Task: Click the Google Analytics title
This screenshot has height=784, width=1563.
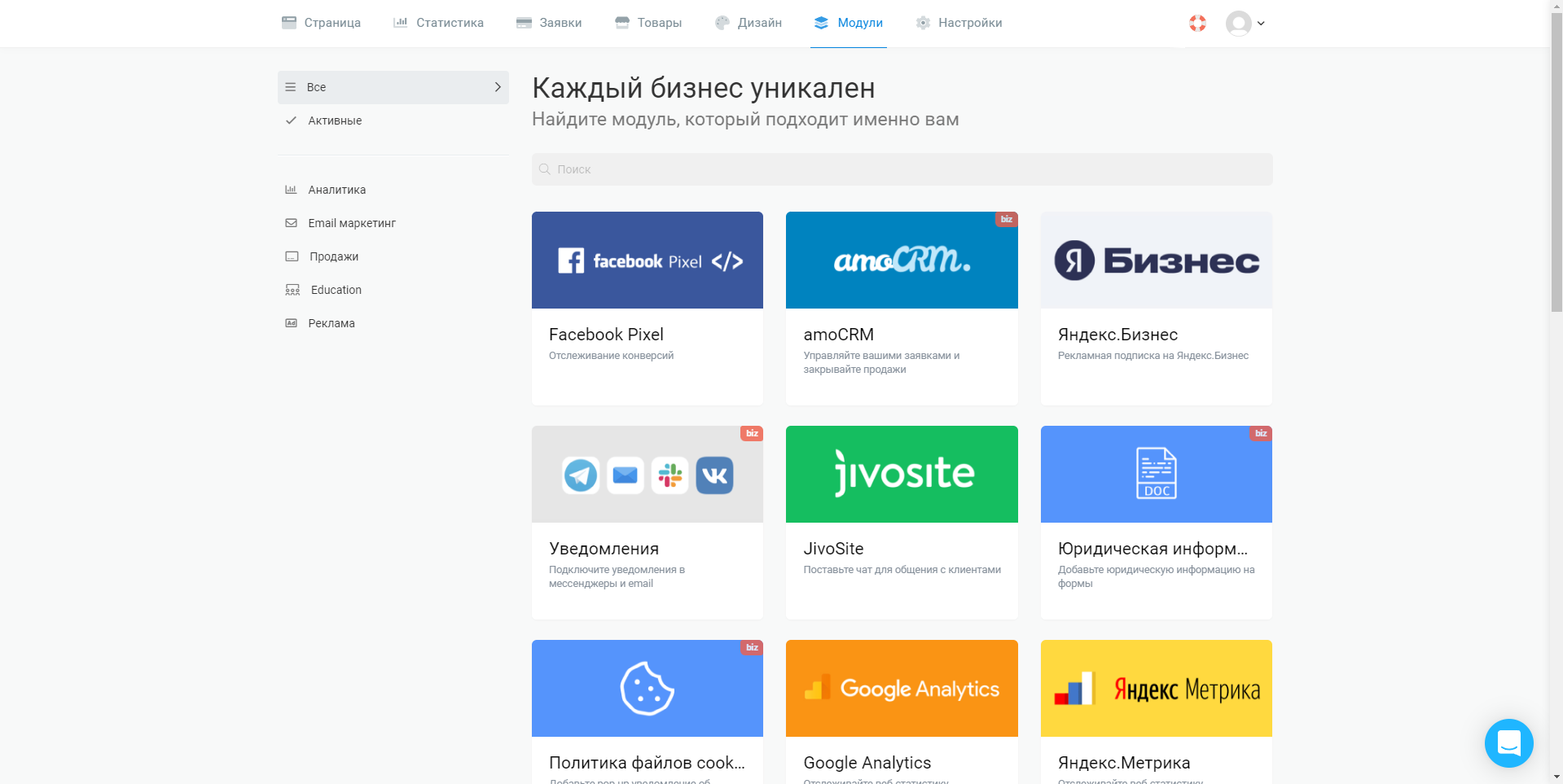Action: click(x=867, y=763)
